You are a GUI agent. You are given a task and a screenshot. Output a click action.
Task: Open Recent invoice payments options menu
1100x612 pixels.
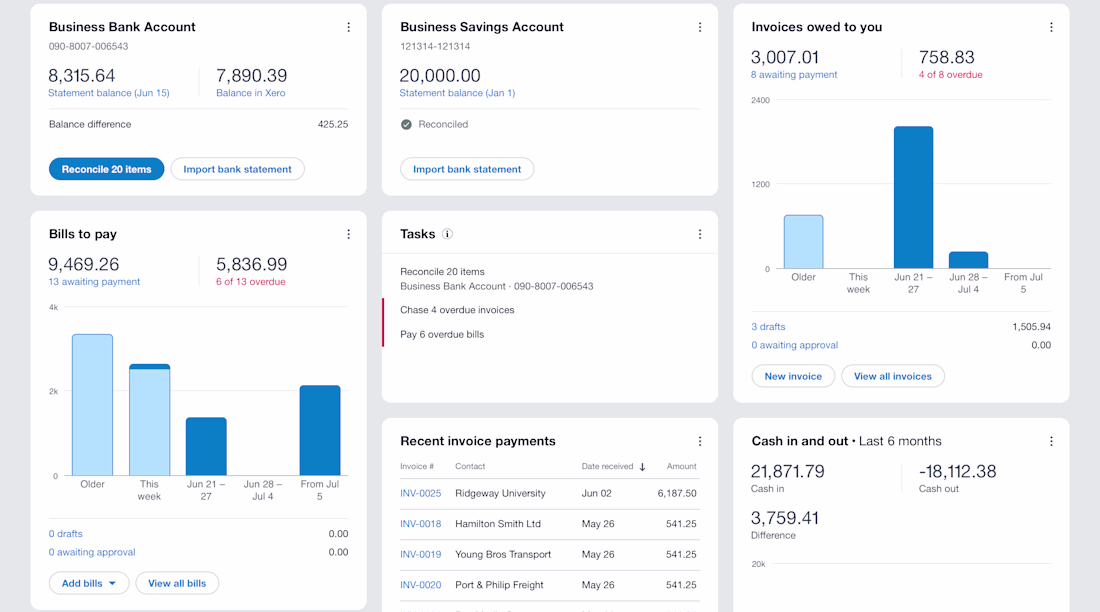point(700,441)
